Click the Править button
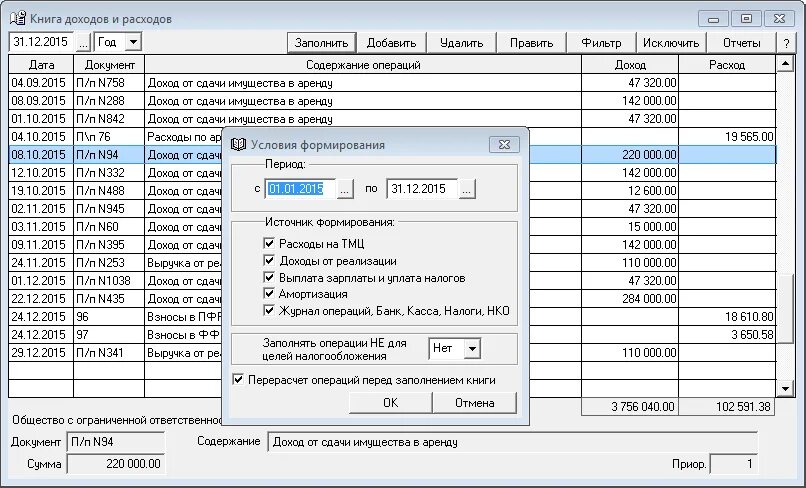Screen dimensions: 806x488 (x=531, y=43)
